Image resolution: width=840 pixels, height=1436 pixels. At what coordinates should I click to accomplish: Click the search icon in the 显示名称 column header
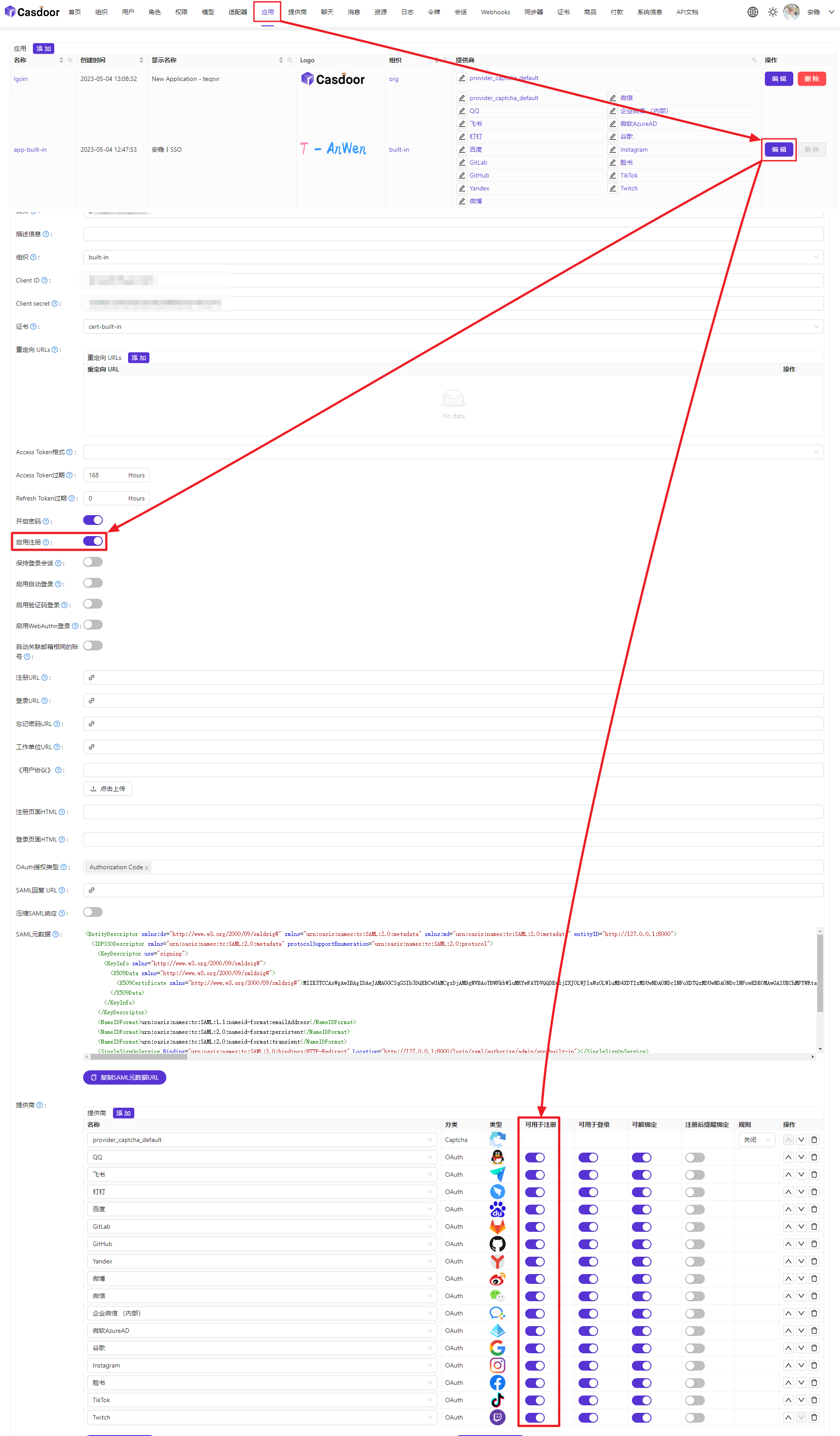pos(290,61)
